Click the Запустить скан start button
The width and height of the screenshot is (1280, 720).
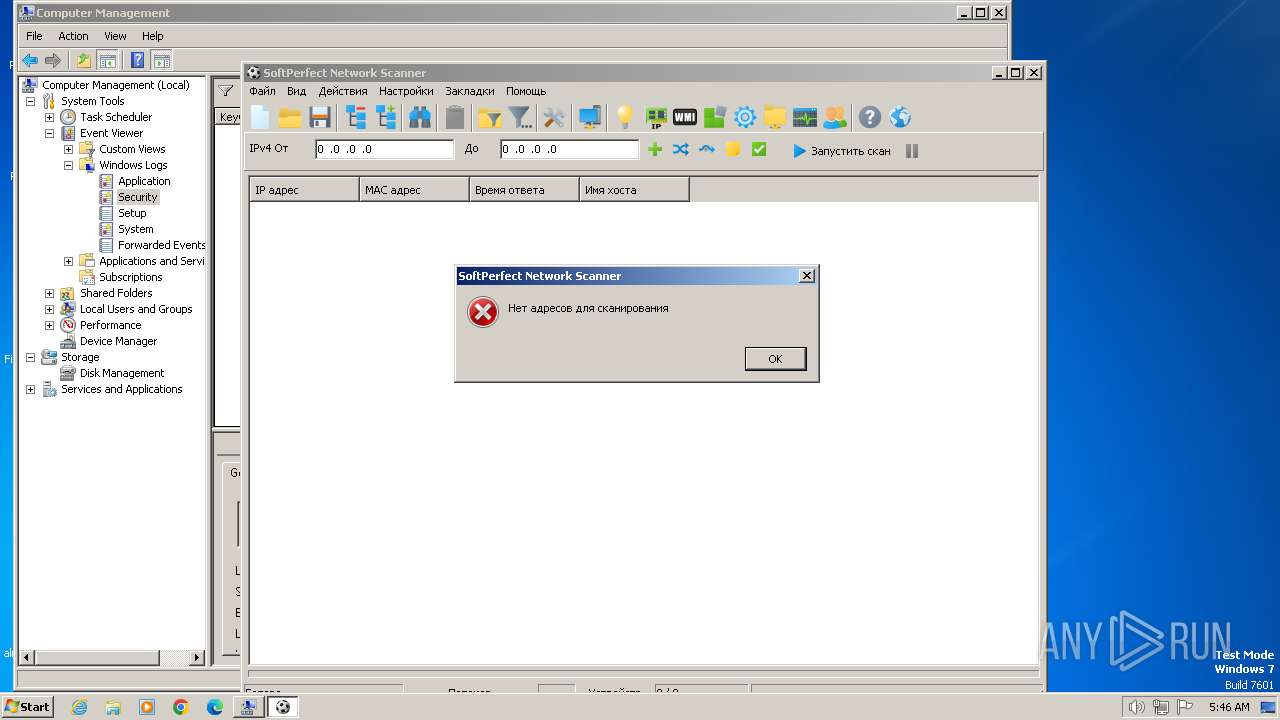(x=841, y=151)
